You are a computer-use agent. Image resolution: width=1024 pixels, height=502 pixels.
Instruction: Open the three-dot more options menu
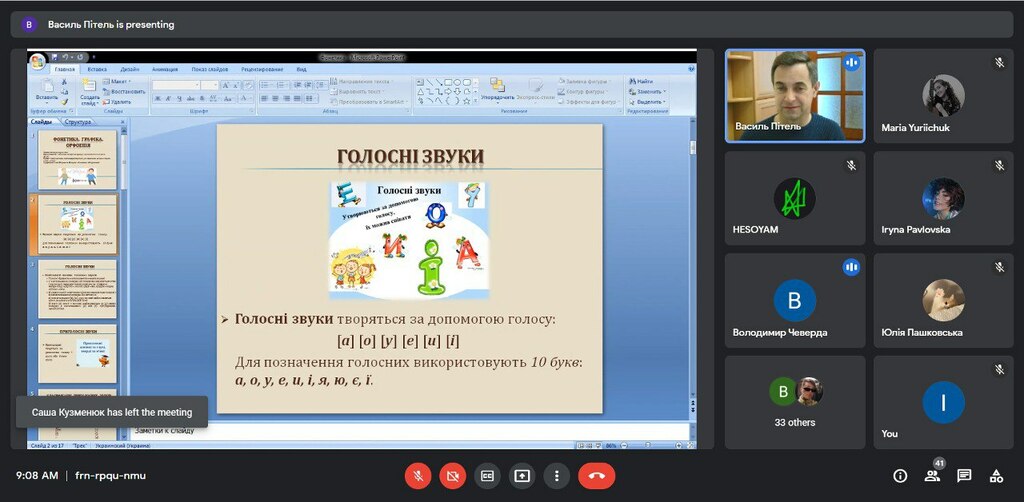(556, 476)
